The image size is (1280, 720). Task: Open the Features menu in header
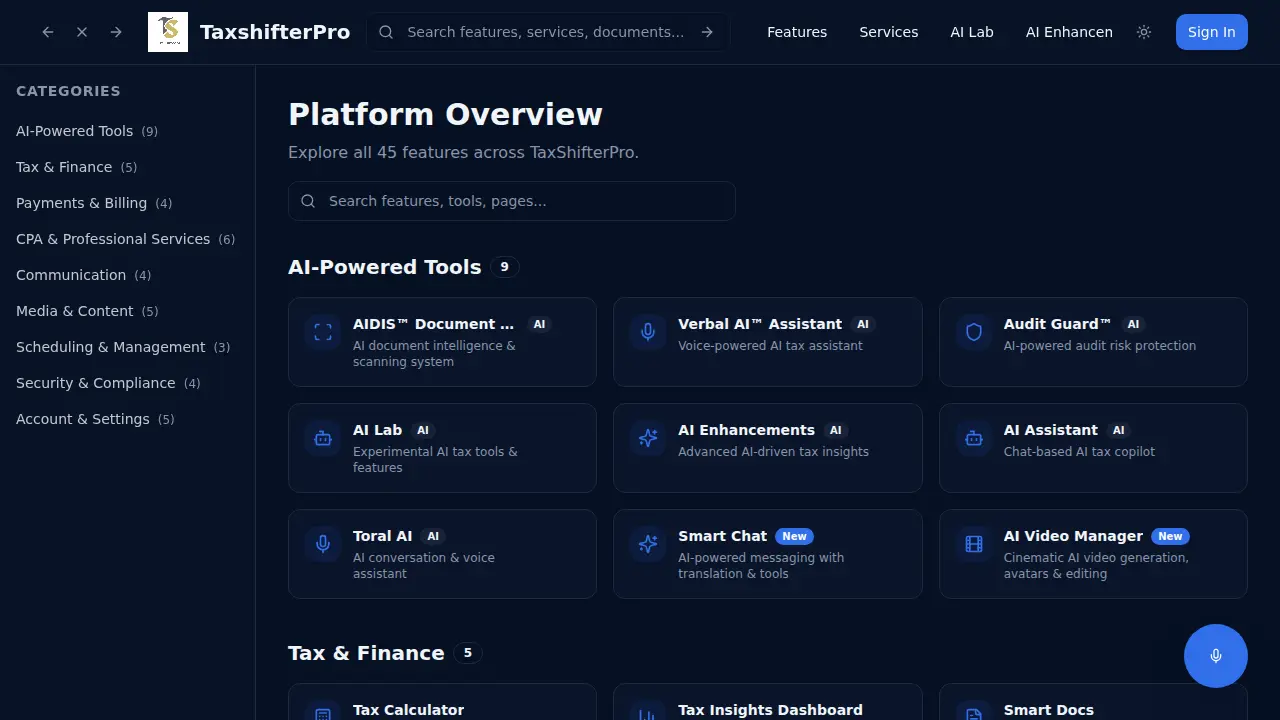[797, 32]
